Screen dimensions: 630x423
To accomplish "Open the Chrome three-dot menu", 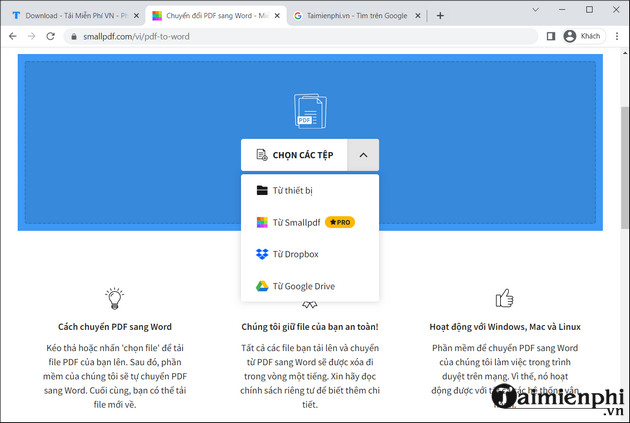I will [618, 36].
